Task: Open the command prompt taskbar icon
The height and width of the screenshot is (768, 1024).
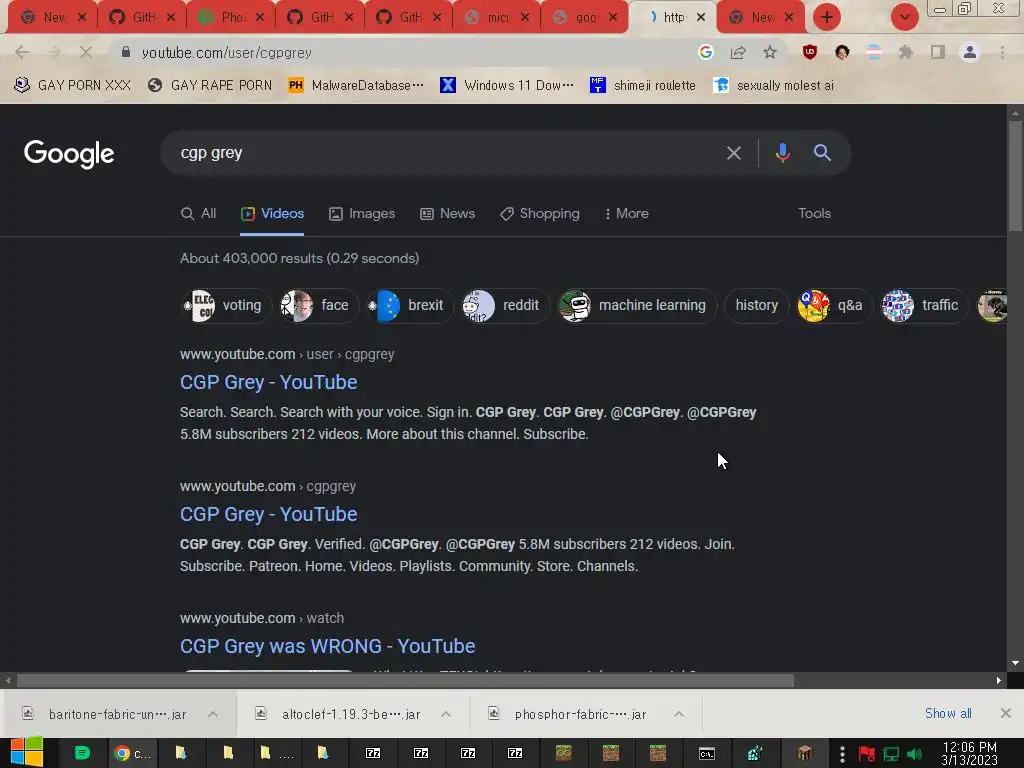Action: click(707, 754)
